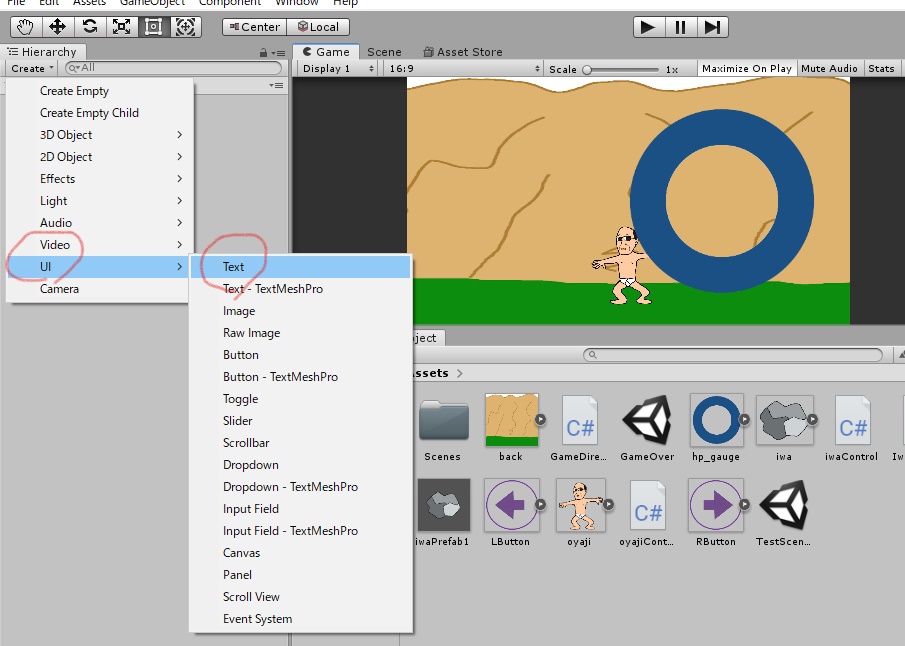Expand the 3D Object submenu
The width and height of the screenshot is (905, 646).
(100, 135)
